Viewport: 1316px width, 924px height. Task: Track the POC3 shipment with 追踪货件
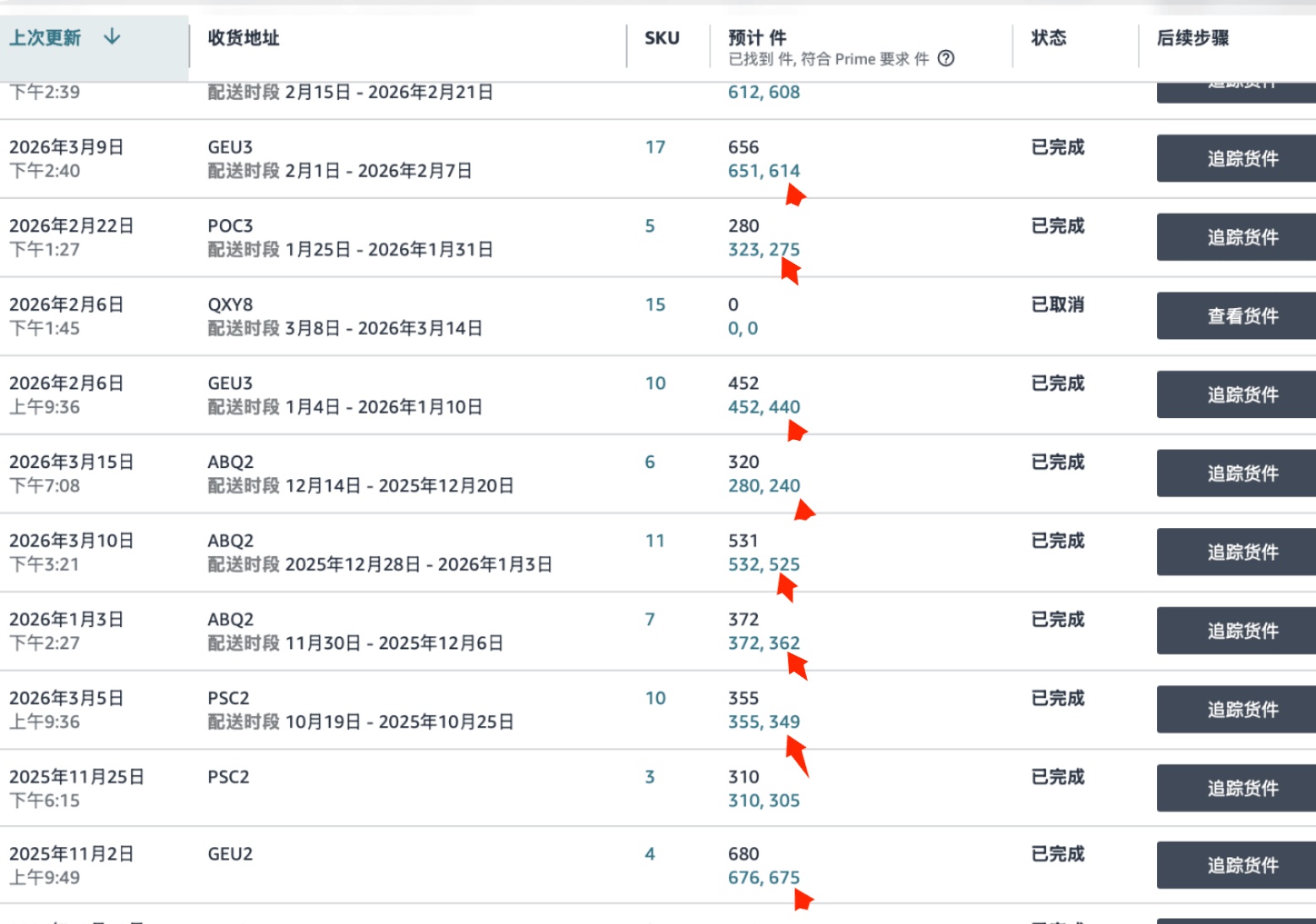click(x=1242, y=238)
